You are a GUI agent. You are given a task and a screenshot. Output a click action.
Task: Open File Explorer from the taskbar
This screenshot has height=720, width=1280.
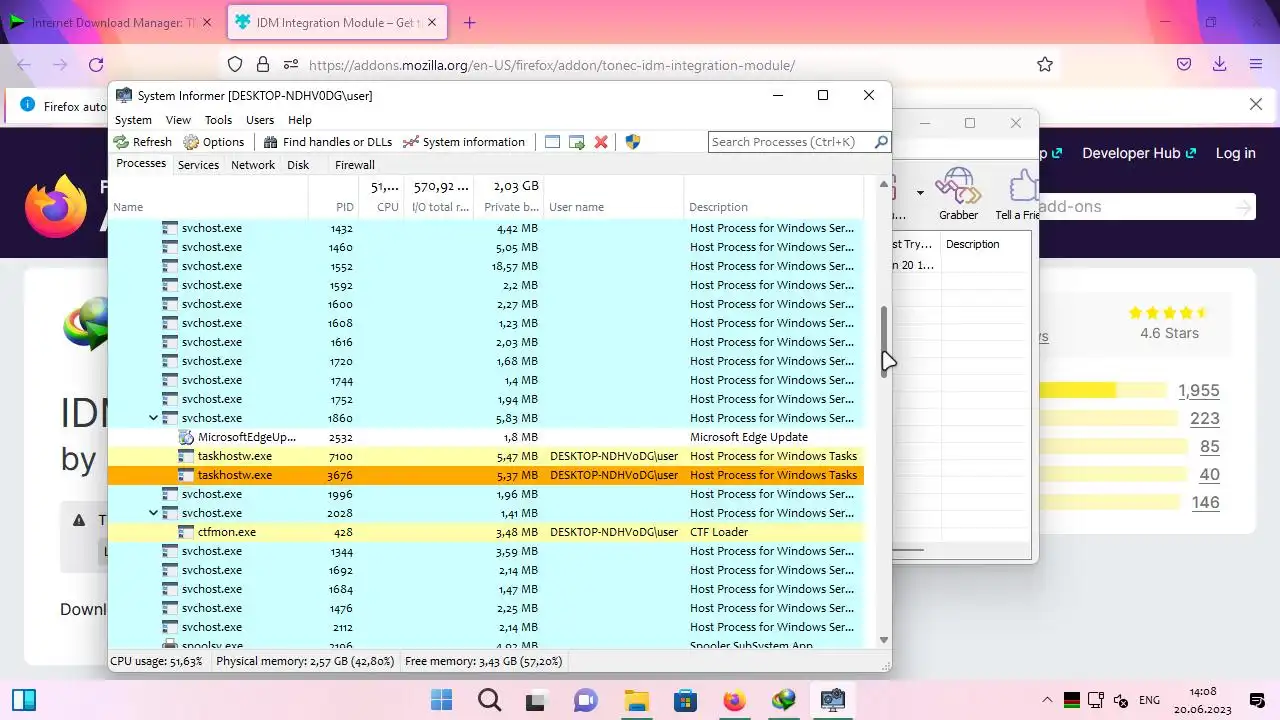(636, 700)
